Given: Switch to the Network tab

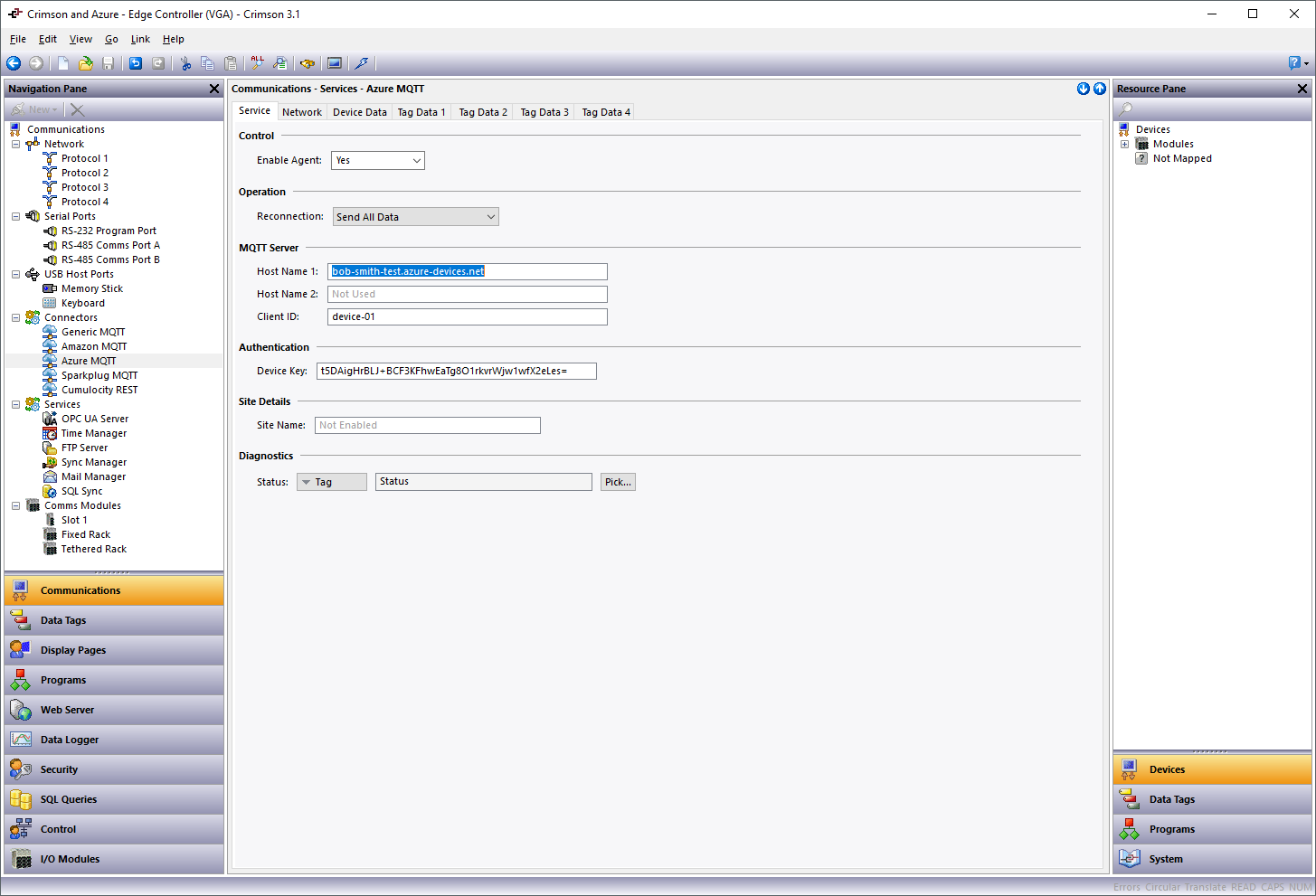Looking at the screenshot, I should click(302, 112).
